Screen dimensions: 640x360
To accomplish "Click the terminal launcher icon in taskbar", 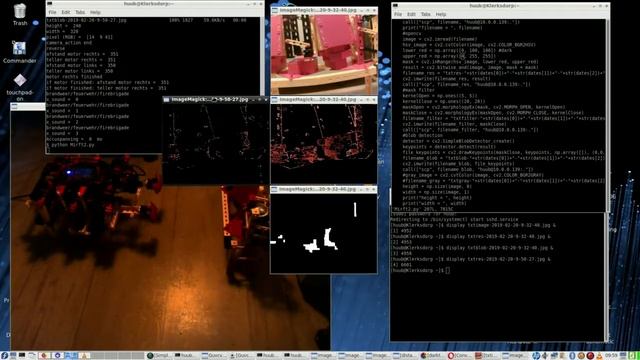I will (22, 356).
